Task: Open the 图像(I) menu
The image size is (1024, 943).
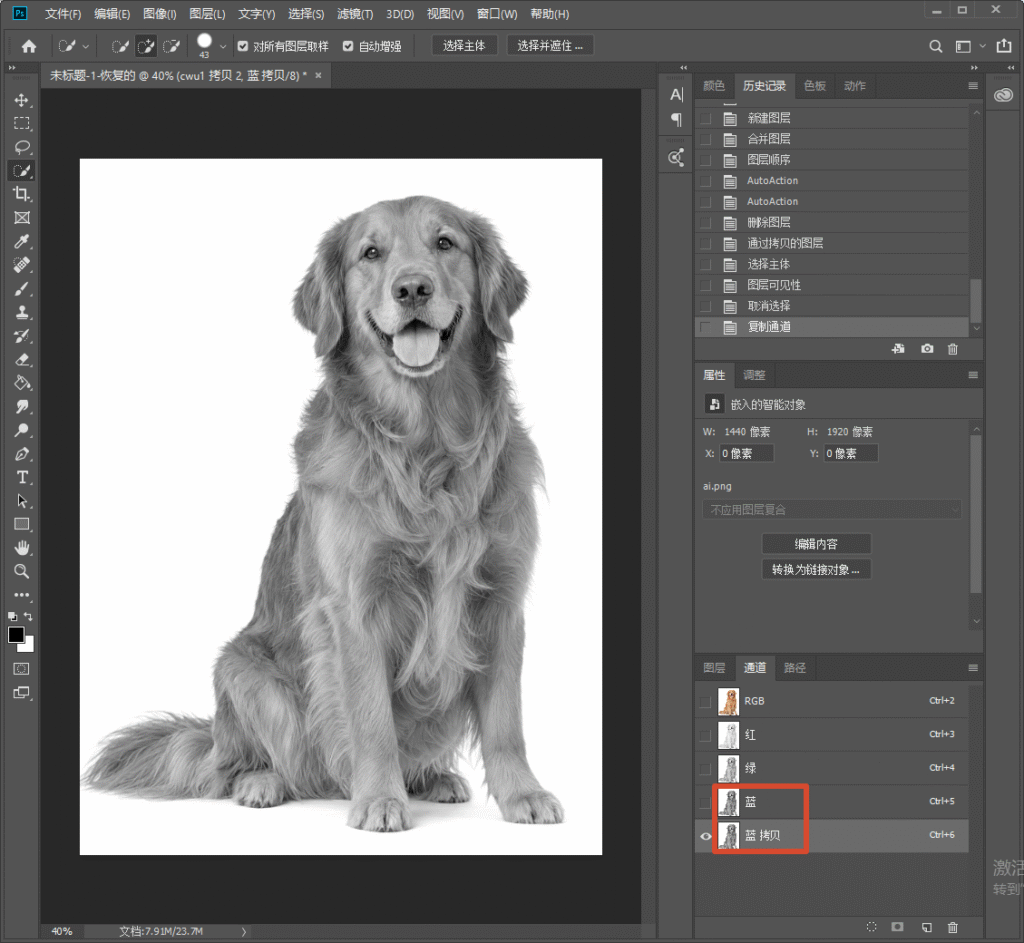Action: coord(159,14)
